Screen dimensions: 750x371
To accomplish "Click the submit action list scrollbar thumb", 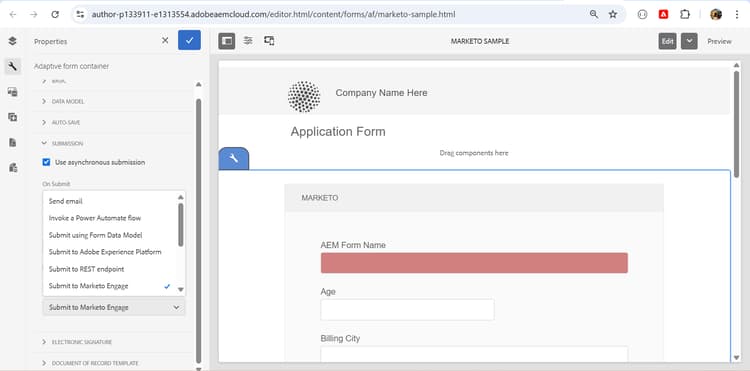I will click(181, 225).
